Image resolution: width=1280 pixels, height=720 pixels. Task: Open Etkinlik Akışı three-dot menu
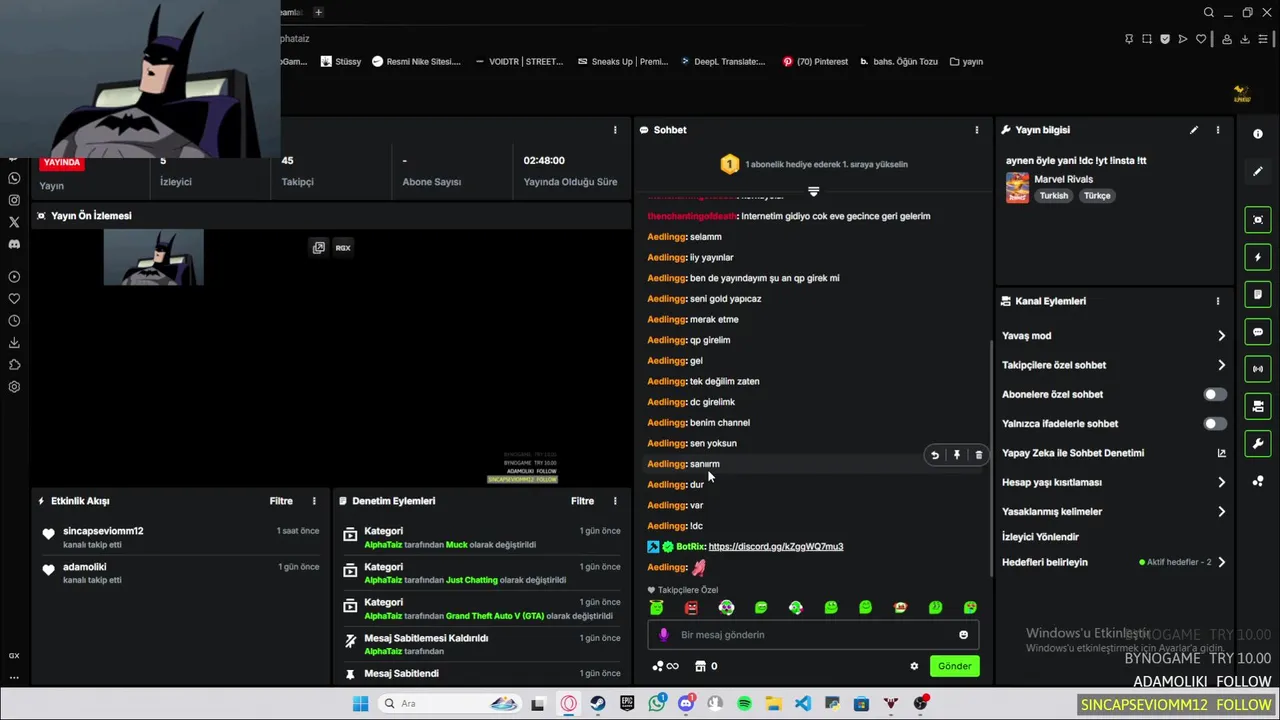click(x=314, y=501)
